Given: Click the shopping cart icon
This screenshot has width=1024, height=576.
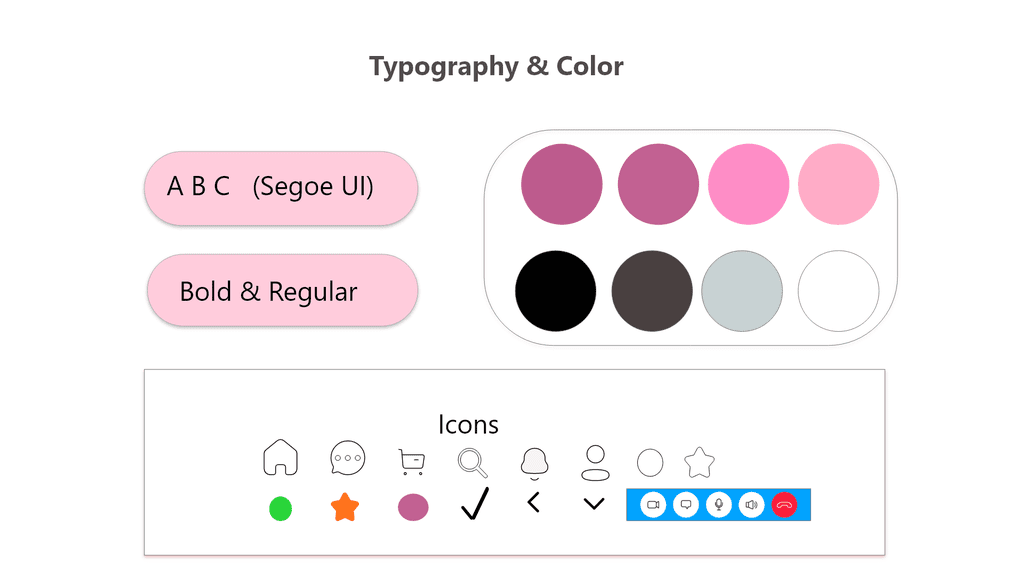Looking at the screenshot, I should (x=411, y=461).
